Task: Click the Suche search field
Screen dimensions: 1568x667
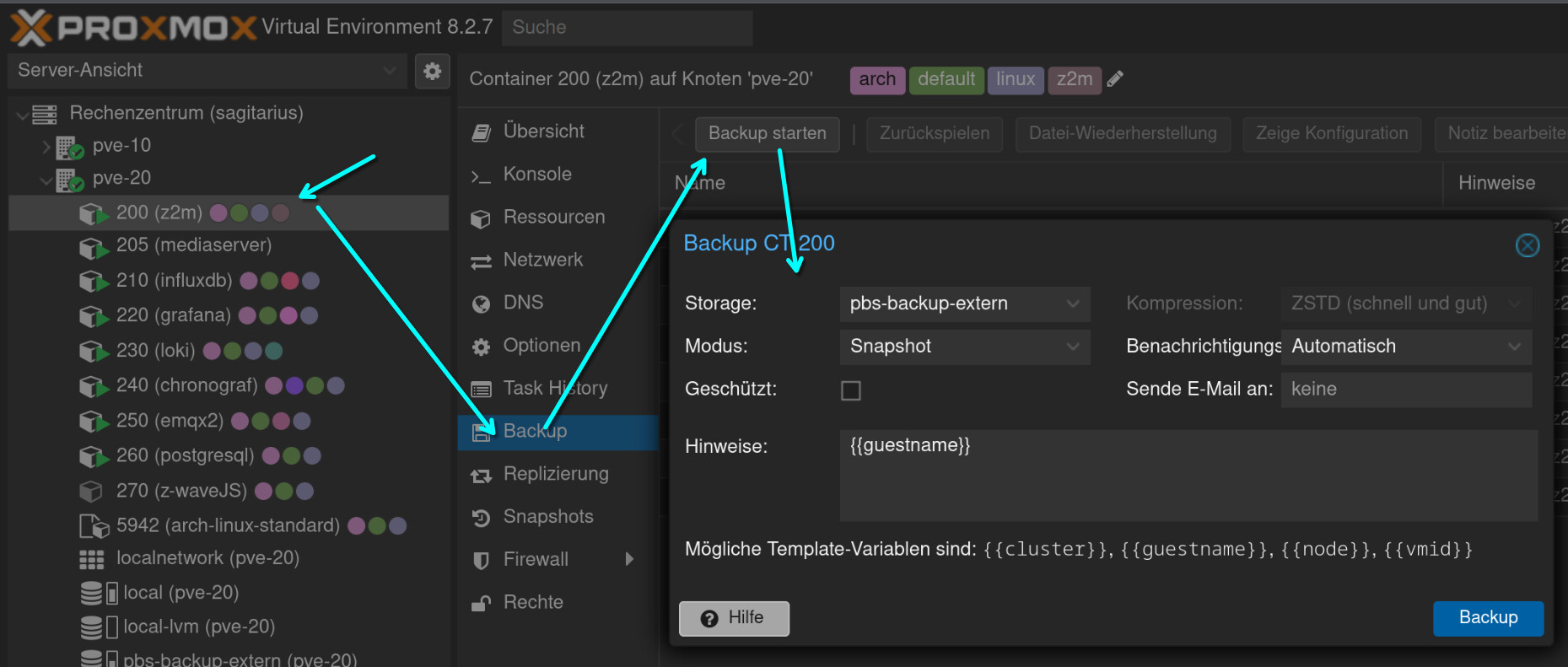Action: click(x=627, y=28)
